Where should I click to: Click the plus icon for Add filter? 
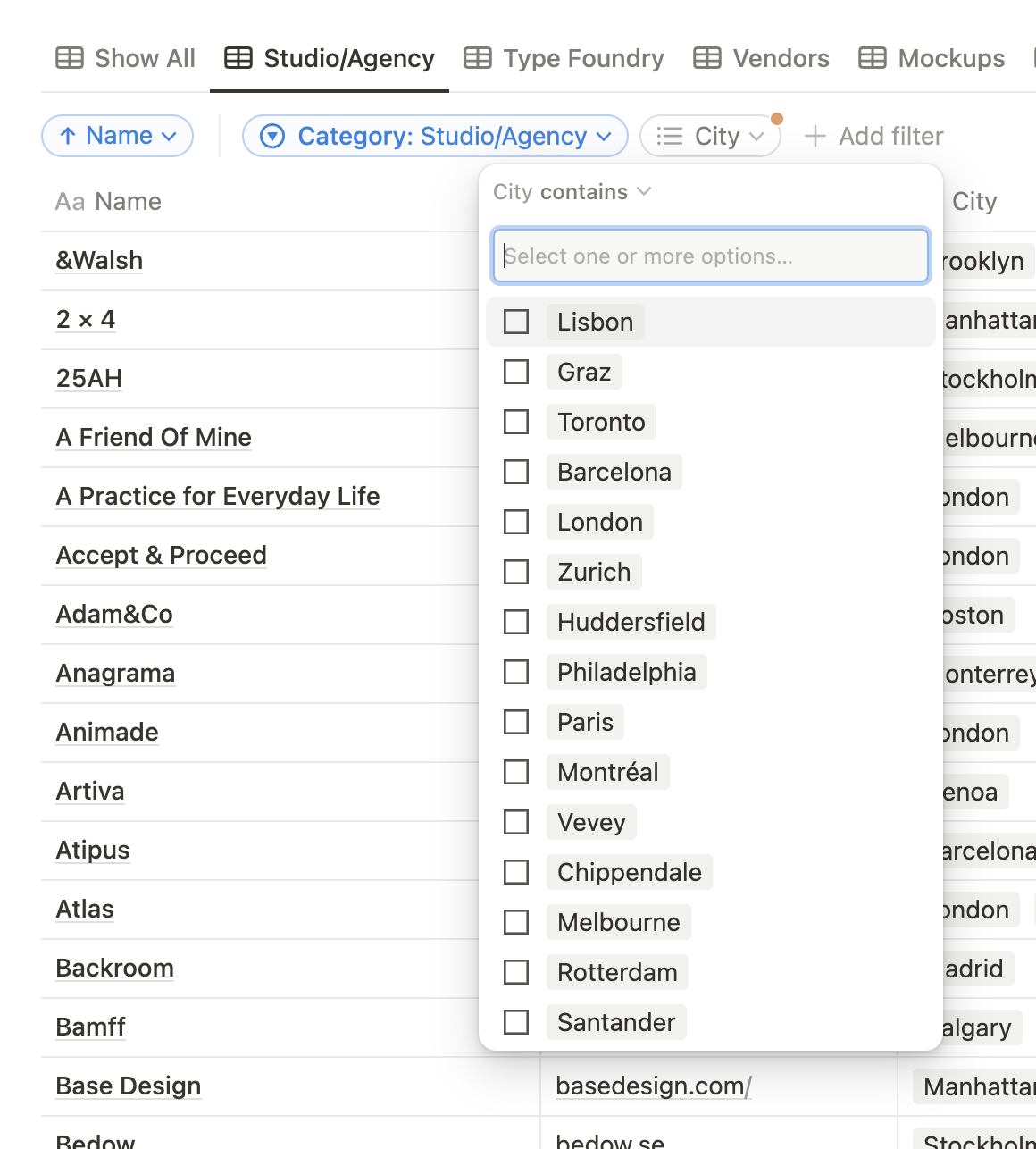[x=815, y=136]
